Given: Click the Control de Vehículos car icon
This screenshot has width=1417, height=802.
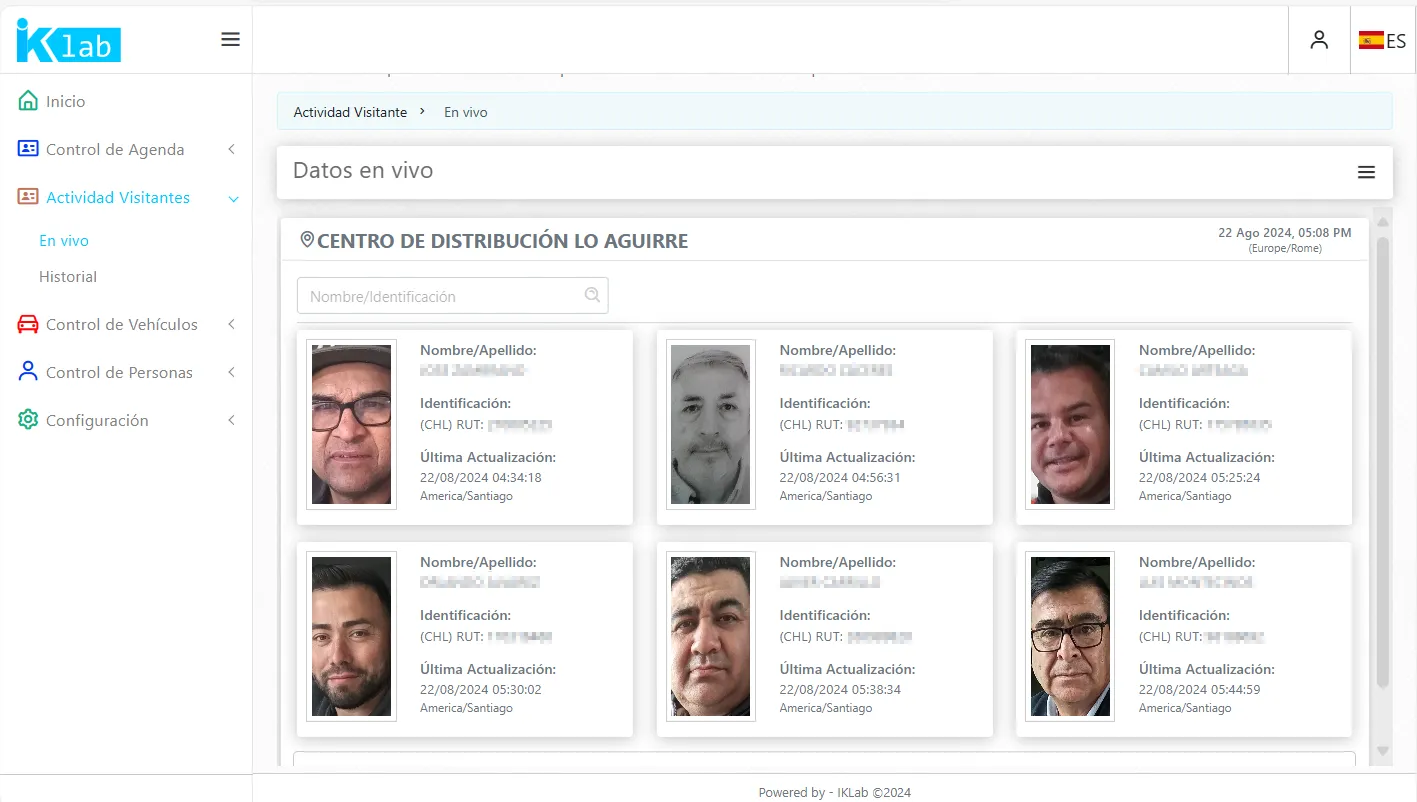Looking at the screenshot, I should (x=28, y=324).
